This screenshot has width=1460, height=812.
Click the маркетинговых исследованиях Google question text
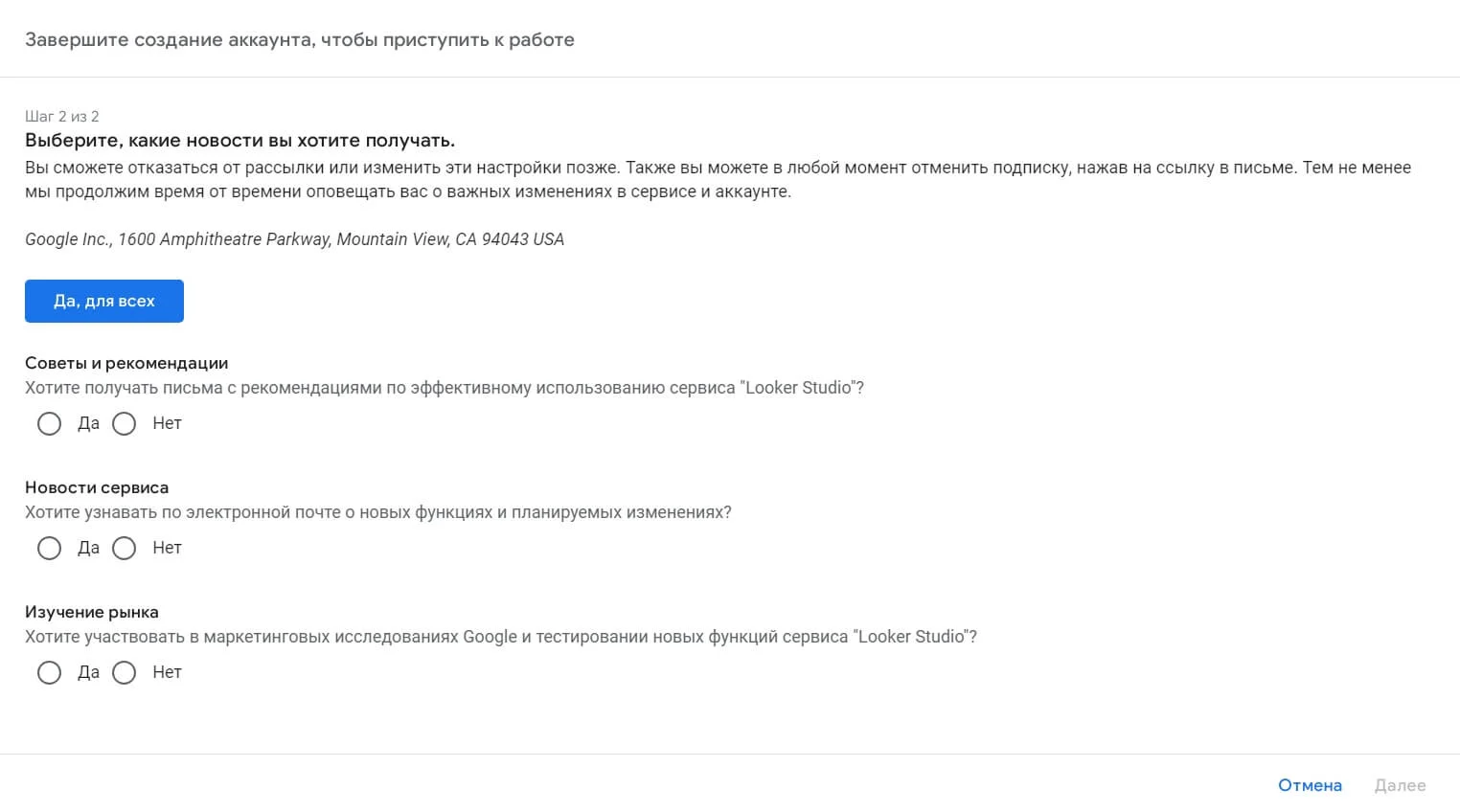point(501,637)
